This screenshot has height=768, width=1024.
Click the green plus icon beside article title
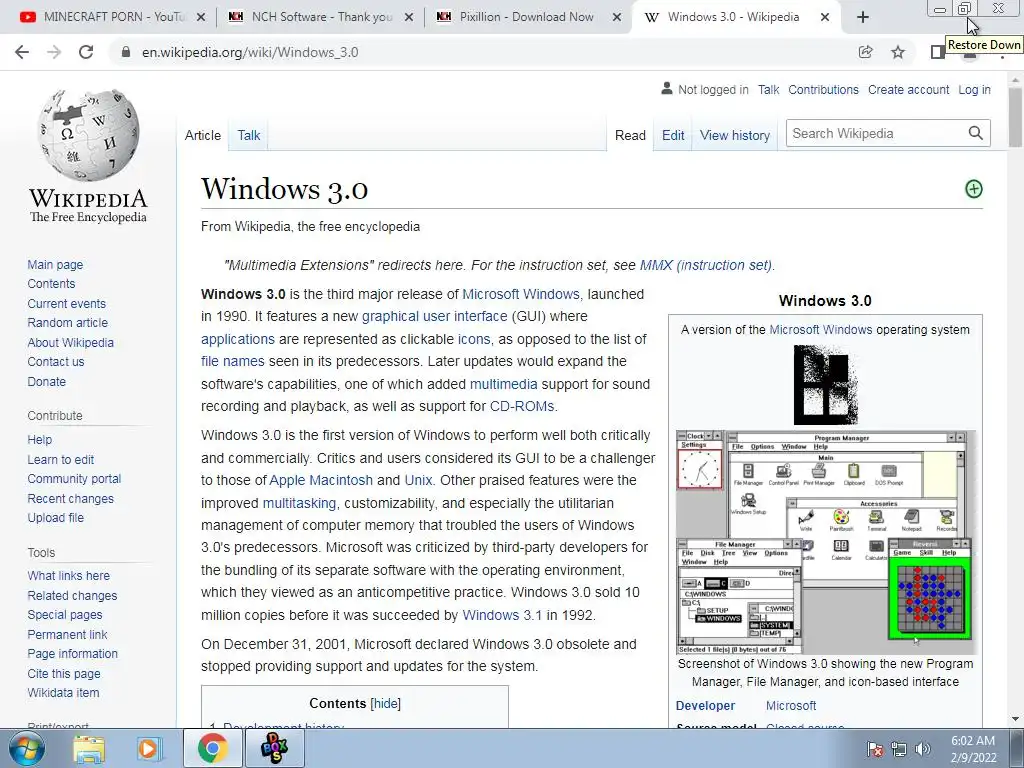click(x=974, y=189)
